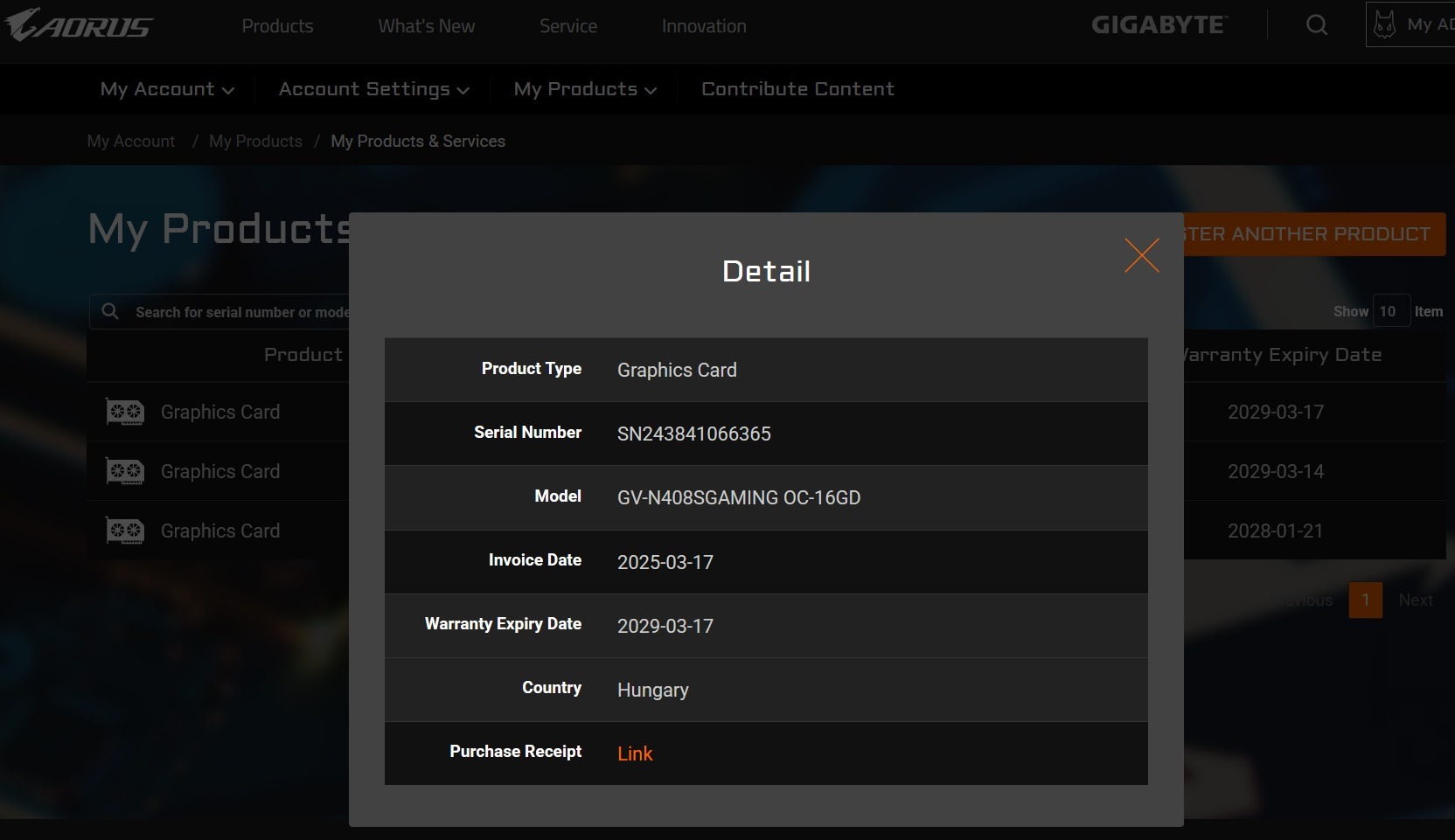Open the Service menu
Viewport: 1455px width, 840px height.
click(x=568, y=26)
